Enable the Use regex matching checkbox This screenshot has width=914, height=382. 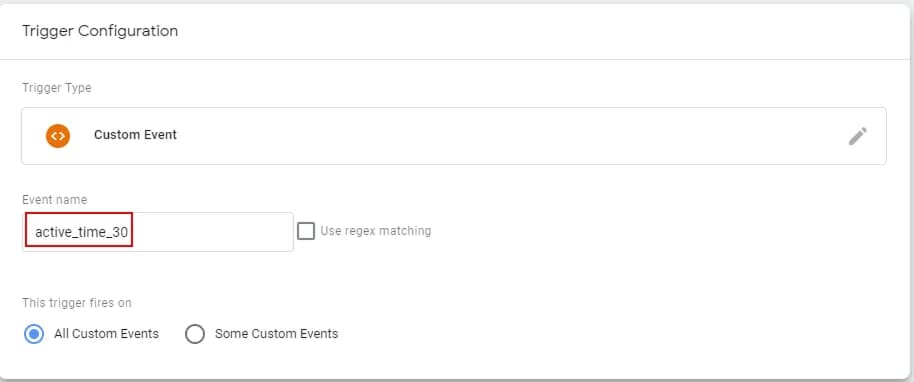(305, 231)
